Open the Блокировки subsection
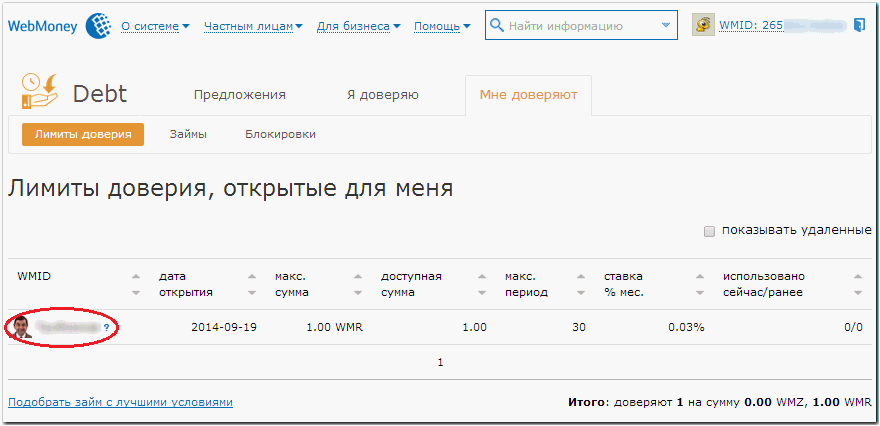The width and height of the screenshot is (880, 426). pos(280,134)
